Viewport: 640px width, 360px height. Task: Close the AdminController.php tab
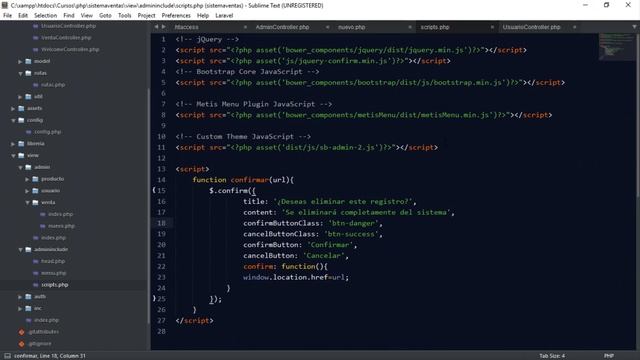[x=327, y=27]
